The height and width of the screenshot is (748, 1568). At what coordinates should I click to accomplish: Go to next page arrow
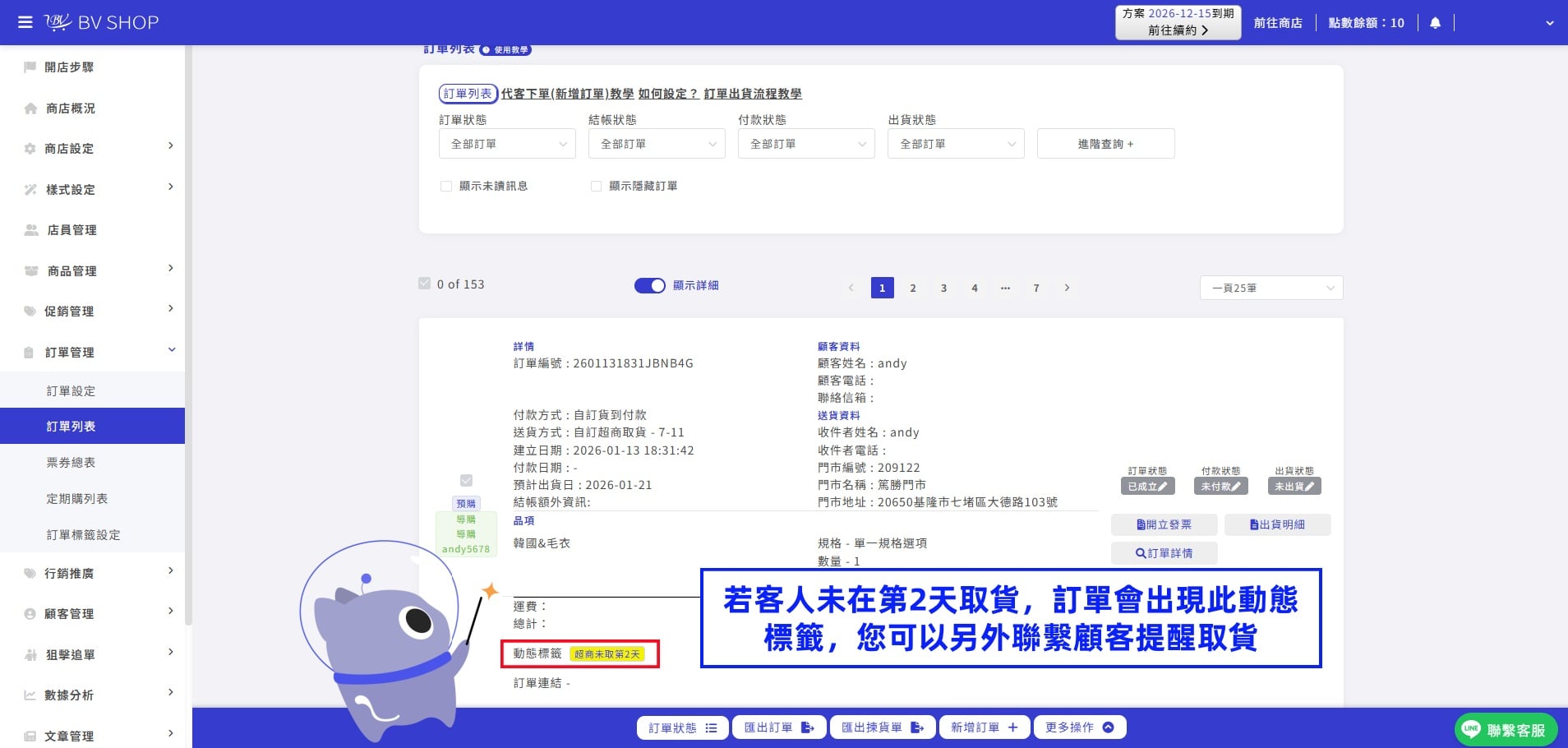coord(1067,288)
